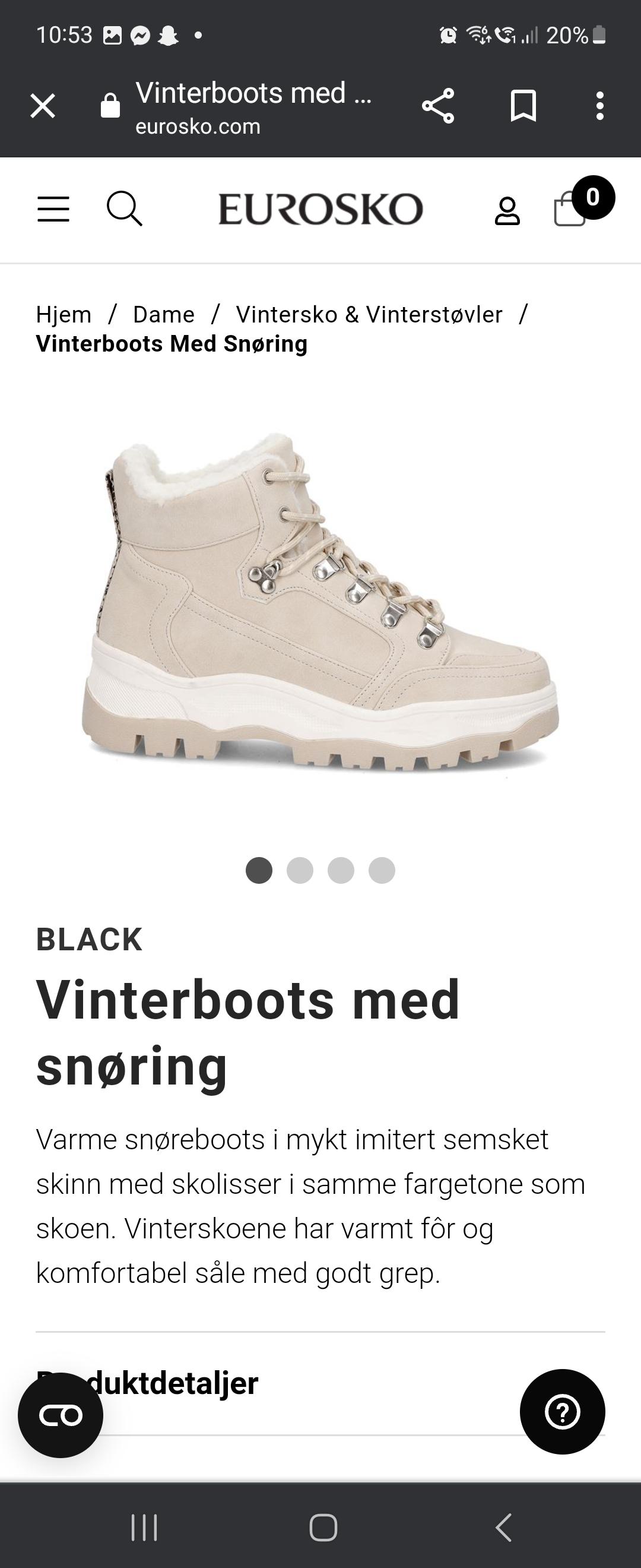Go to Eurosko home via logo
This screenshot has width=641, height=1568.
[320, 209]
